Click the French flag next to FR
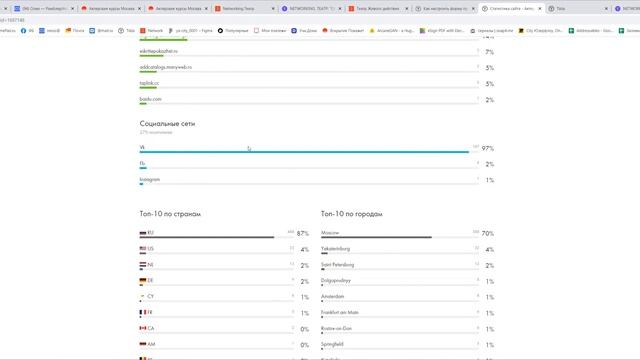 coord(142,312)
